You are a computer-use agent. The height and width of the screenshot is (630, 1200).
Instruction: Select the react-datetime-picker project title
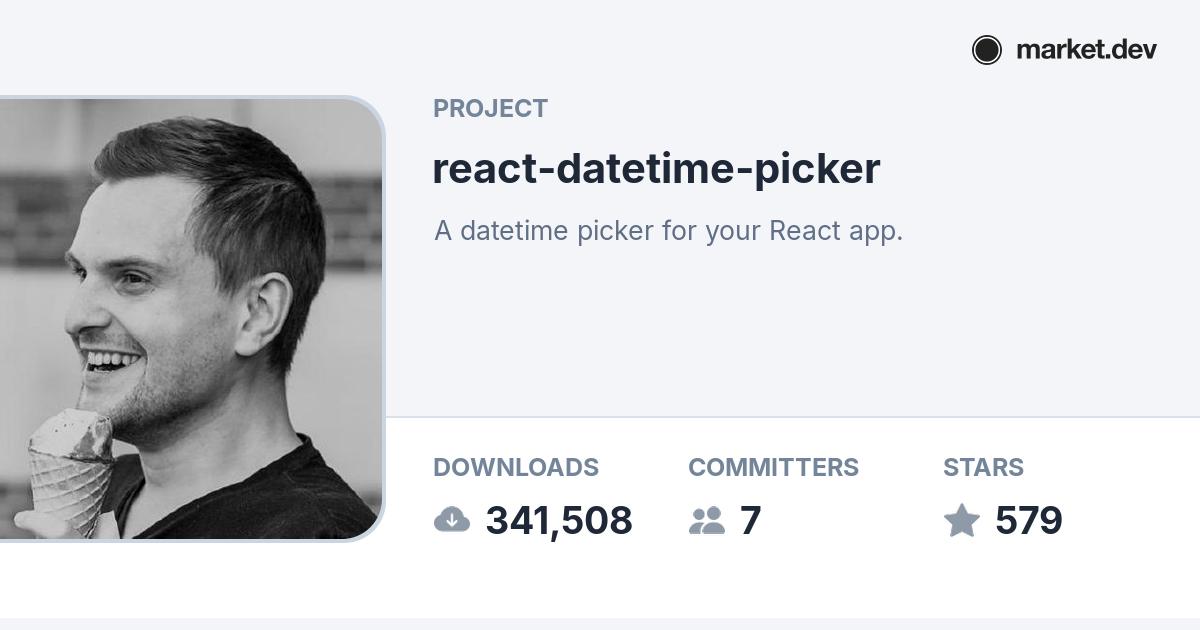656,169
